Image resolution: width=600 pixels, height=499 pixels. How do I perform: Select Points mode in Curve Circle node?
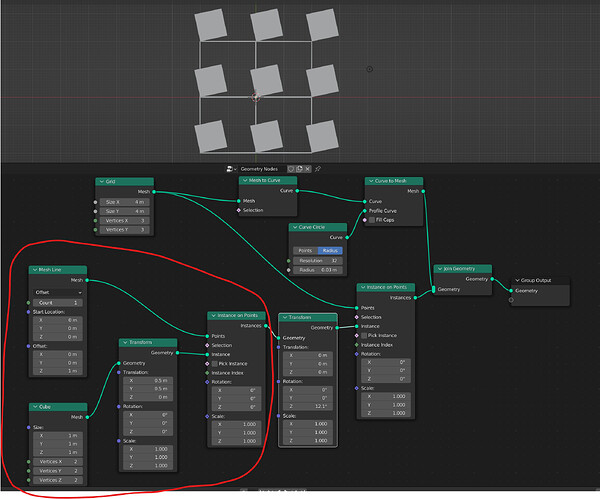(305, 251)
